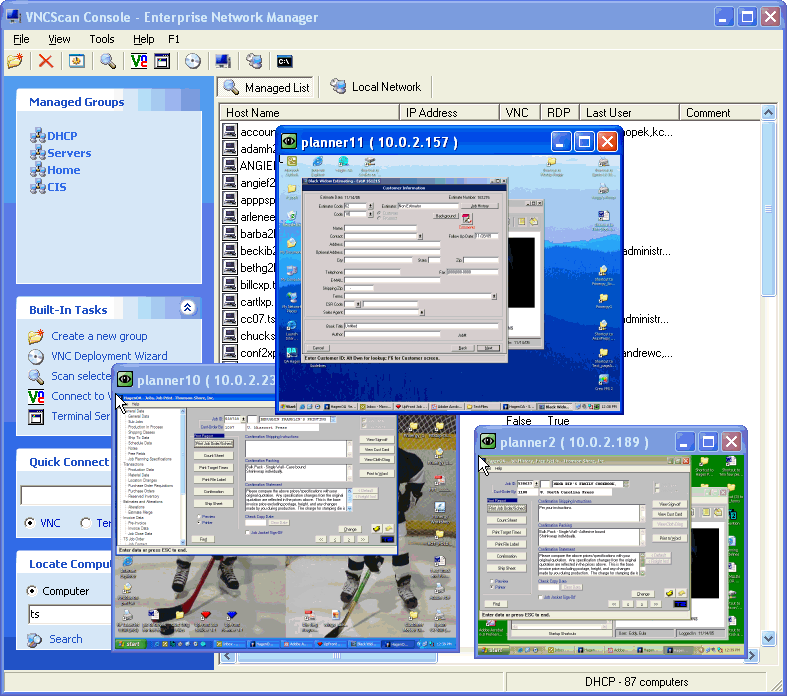Switch to the Managed List tab
The height and width of the screenshot is (696, 787).
click(267, 87)
